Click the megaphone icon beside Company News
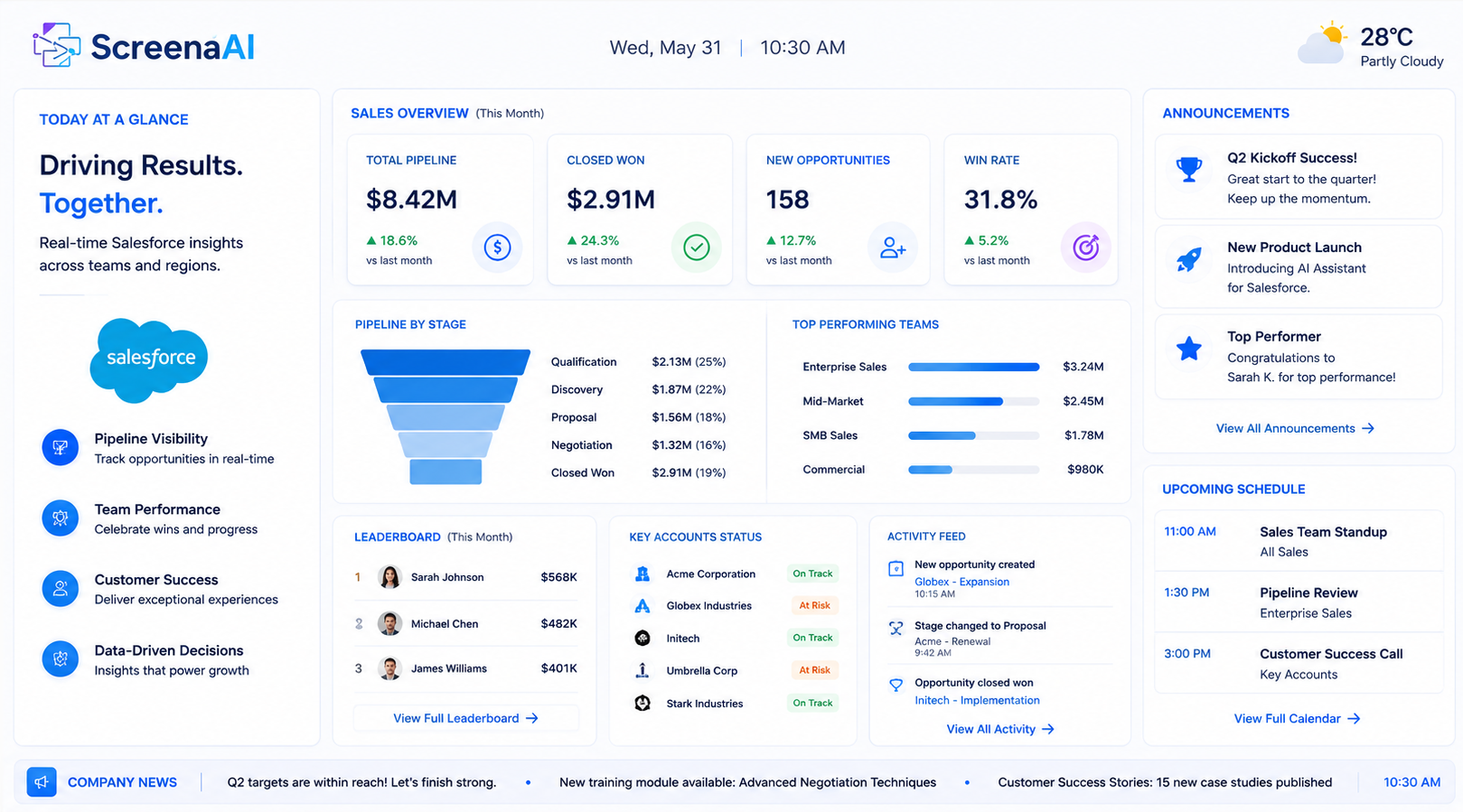Image resolution: width=1463 pixels, height=812 pixels. 42,782
